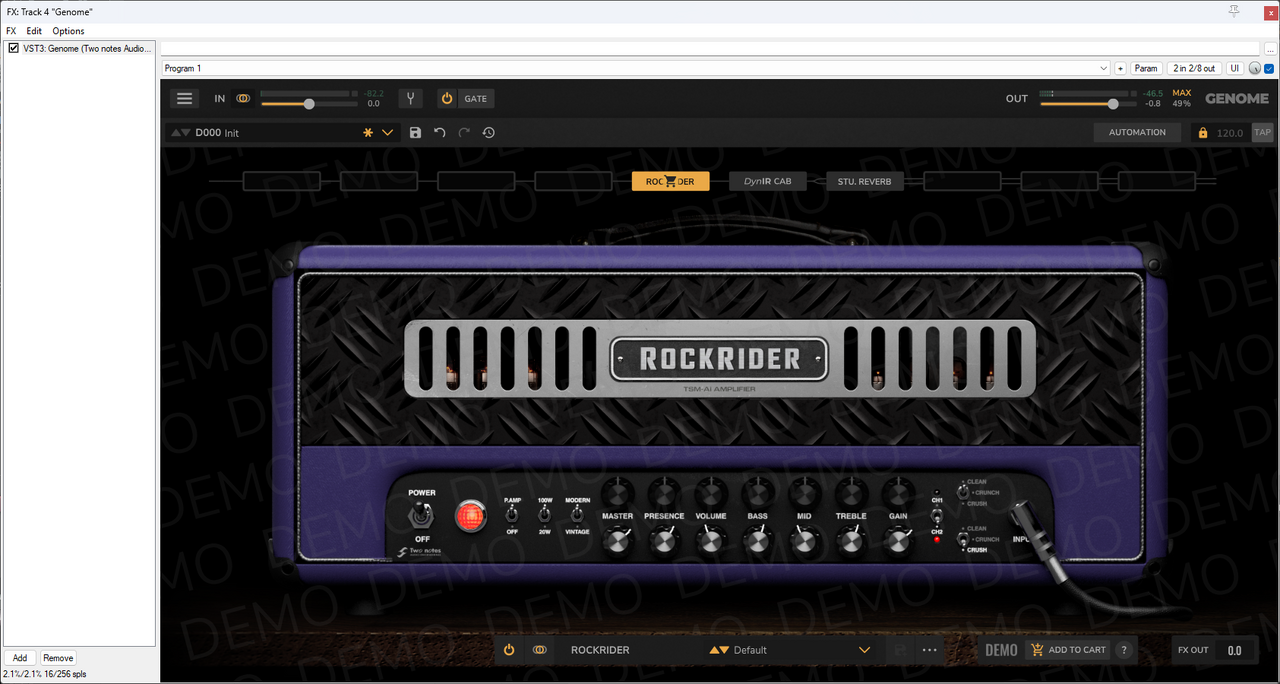1280x684 pixels.
Task: Toggle the UI button
Action: [1235, 68]
